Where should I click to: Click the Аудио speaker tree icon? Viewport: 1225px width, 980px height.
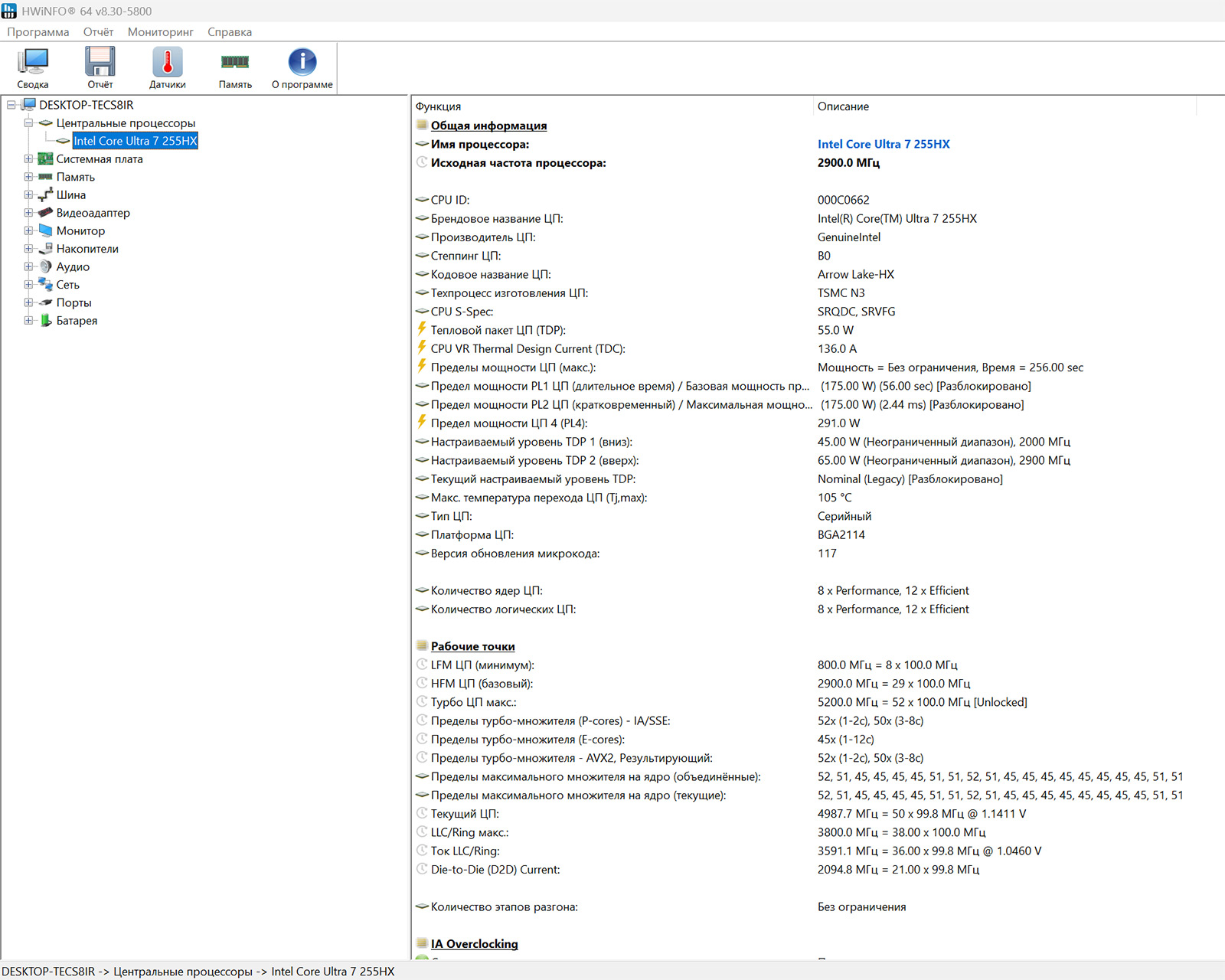[x=46, y=267]
